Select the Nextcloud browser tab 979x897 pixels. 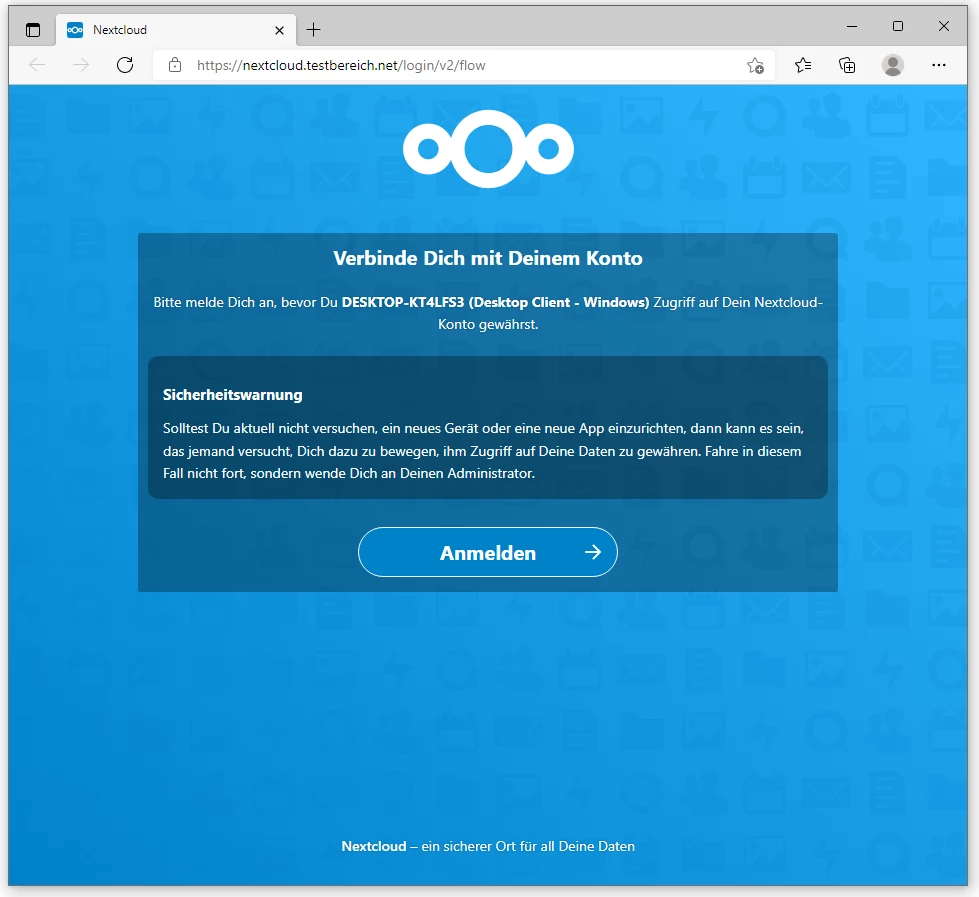point(176,30)
